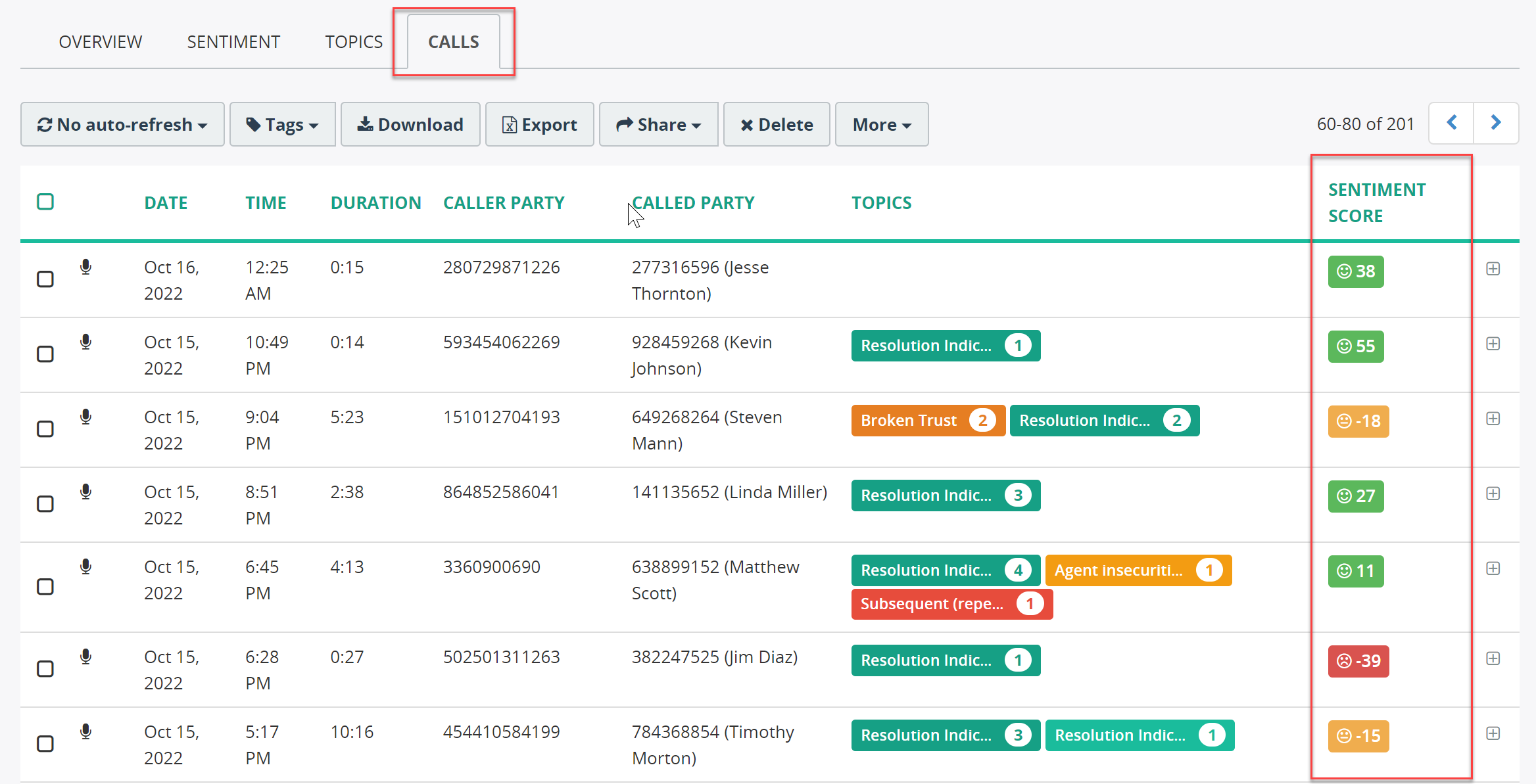Go to previous page of calls

point(1452,123)
